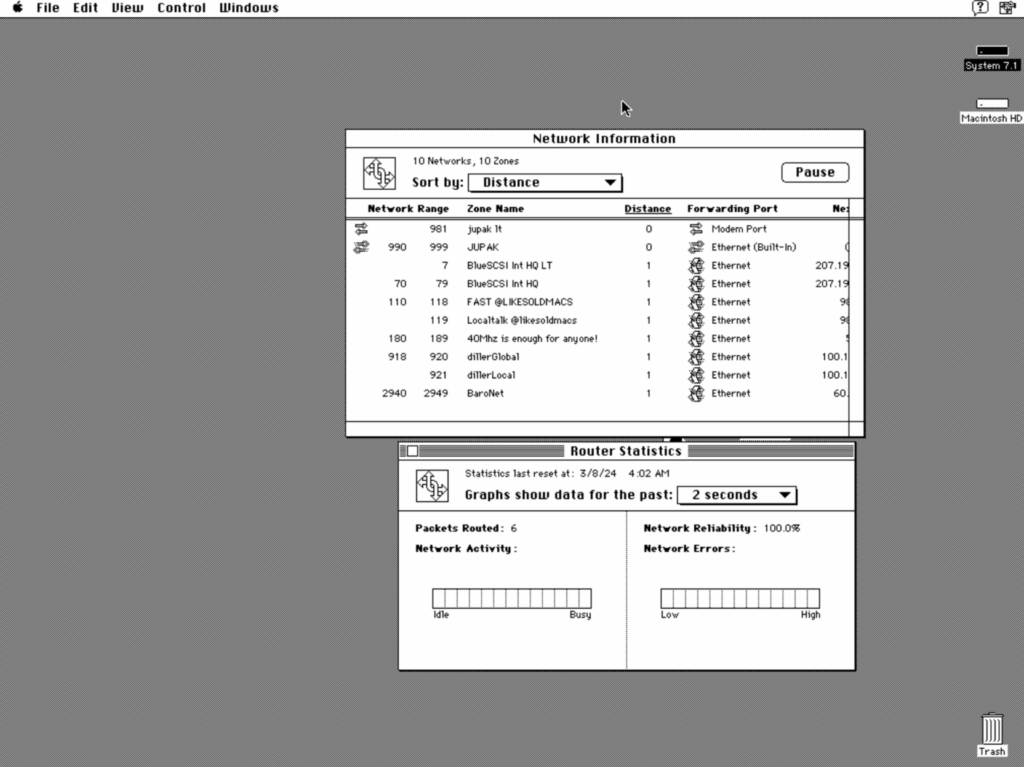Click the router icon in Router Statistics

432,486
